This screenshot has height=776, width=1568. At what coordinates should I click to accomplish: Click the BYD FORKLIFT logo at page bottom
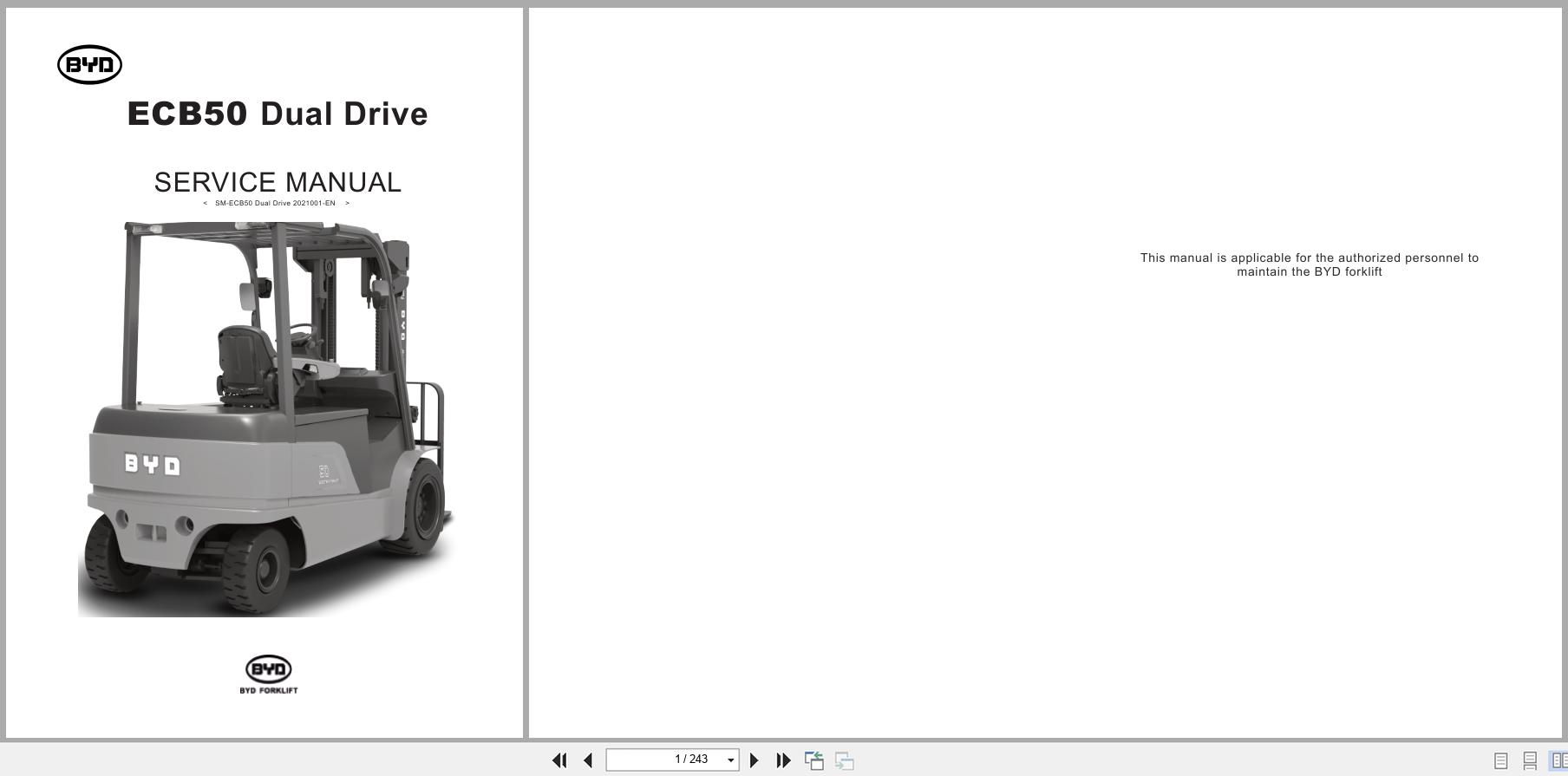tap(269, 674)
